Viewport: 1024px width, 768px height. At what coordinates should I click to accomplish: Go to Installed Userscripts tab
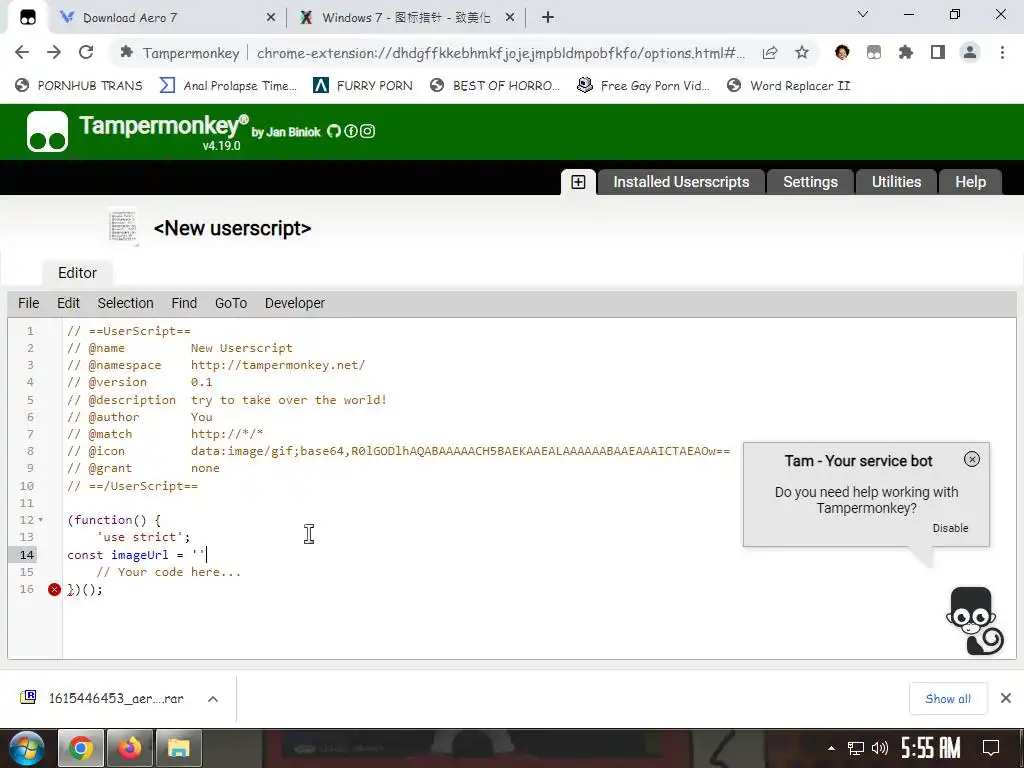click(x=680, y=182)
